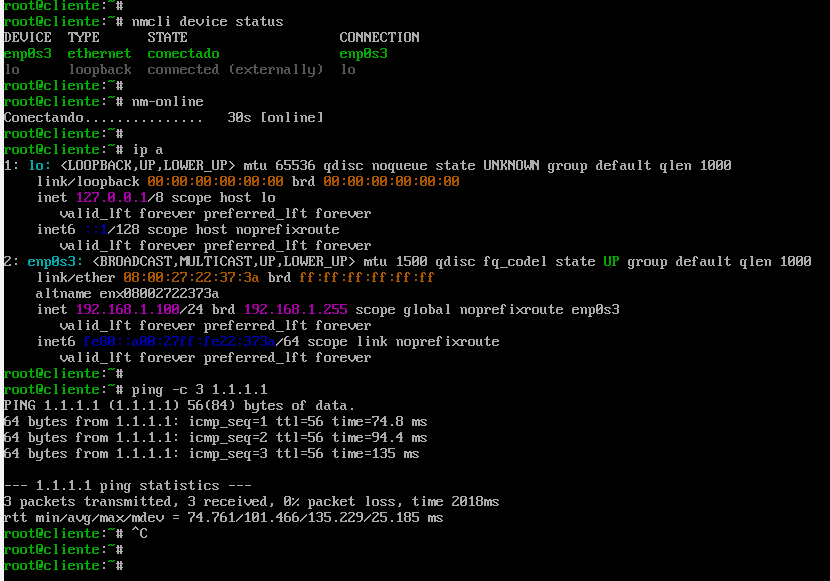Select the "time 2018ms" total time

pyautogui.click(x=455, y=502)
